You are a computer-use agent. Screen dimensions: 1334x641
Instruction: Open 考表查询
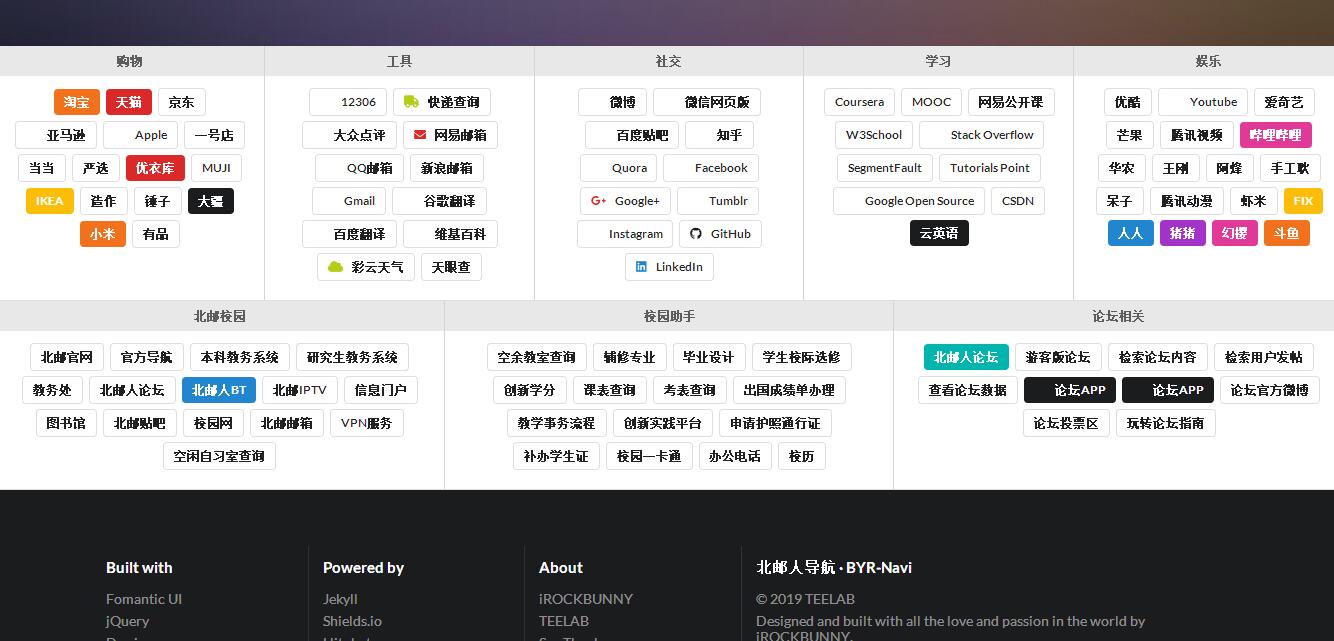pyautogui.click(x=690, y=390)
